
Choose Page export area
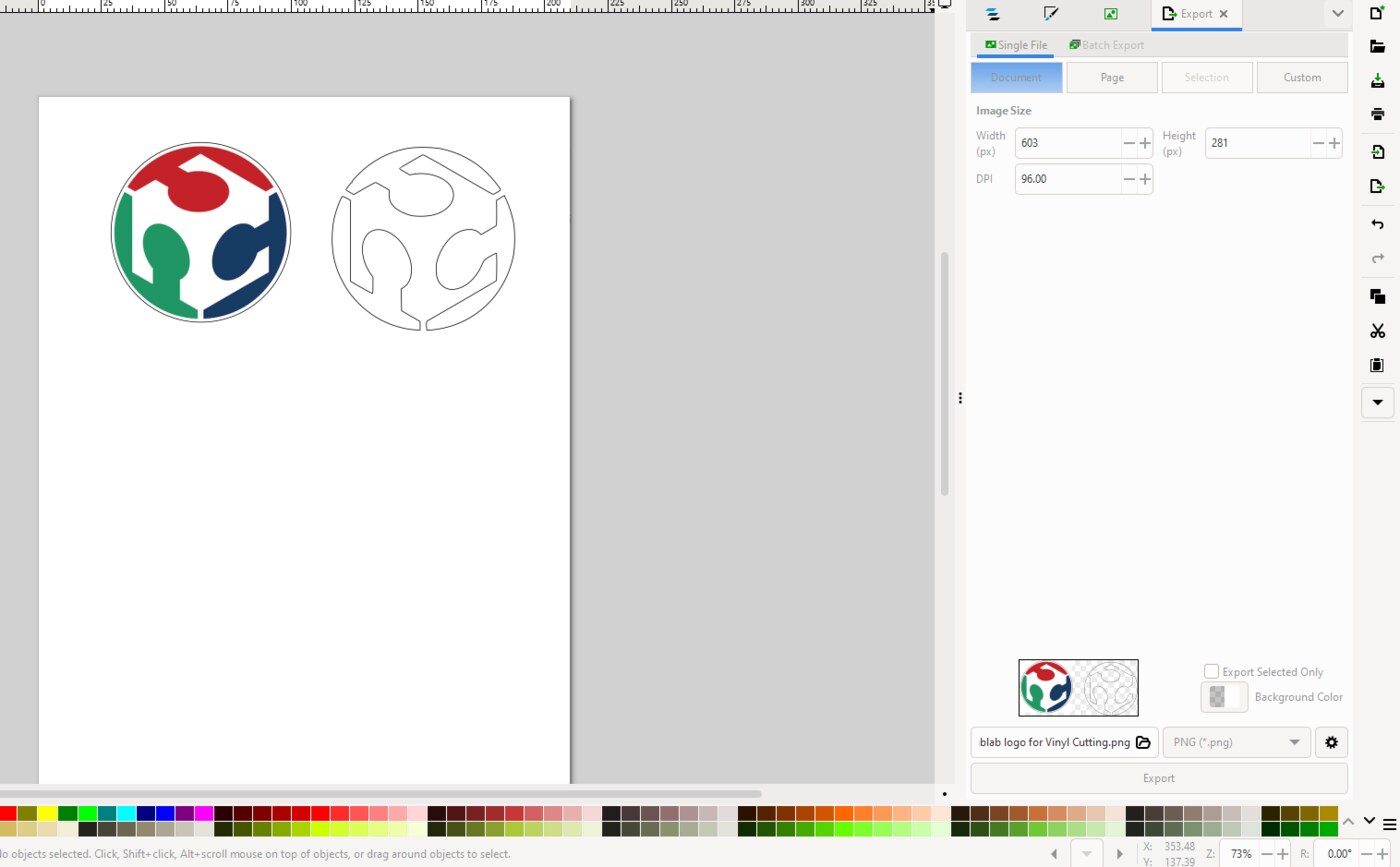click(1112, 77)
